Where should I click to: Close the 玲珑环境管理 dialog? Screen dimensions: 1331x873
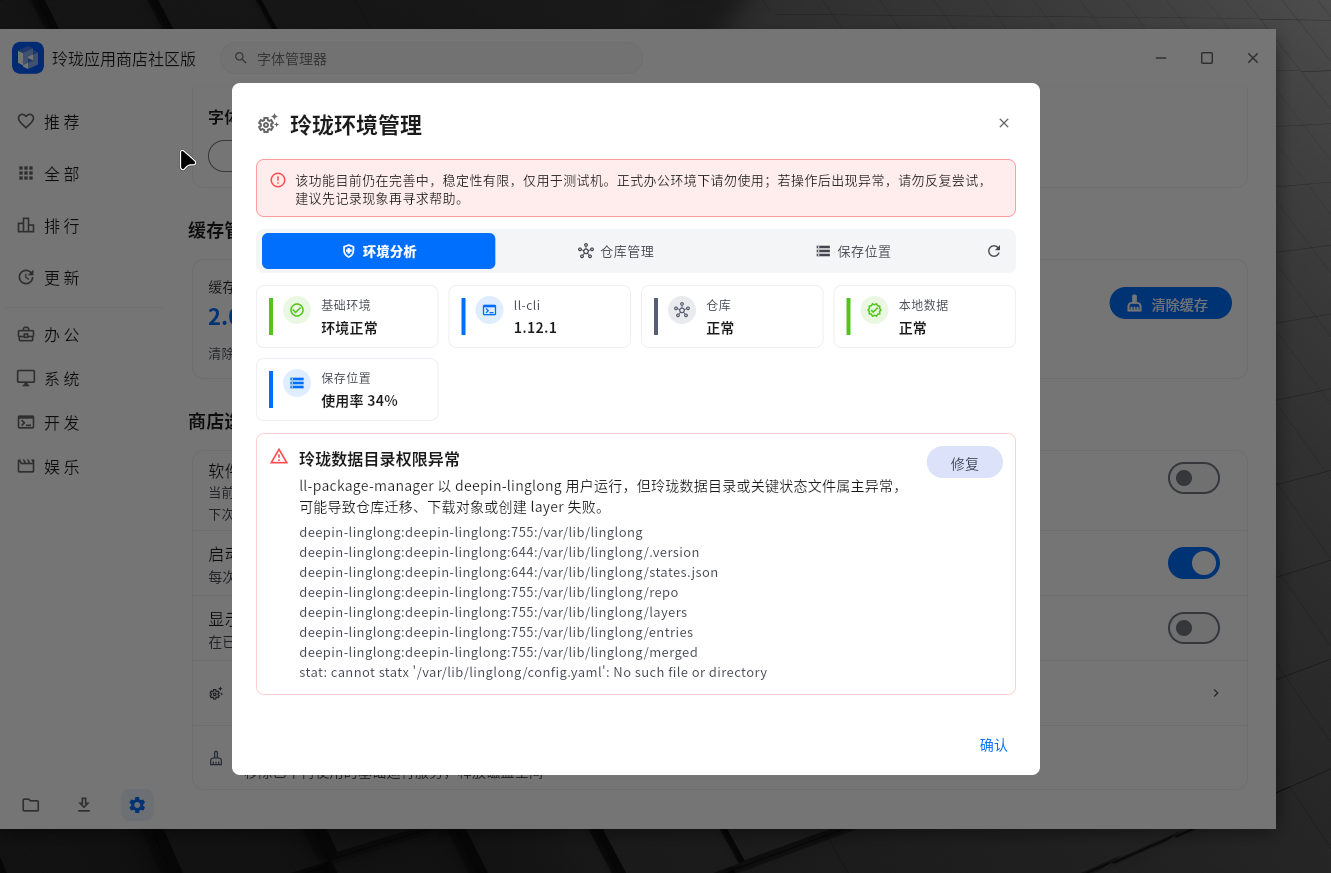(x=1004, y=123)
